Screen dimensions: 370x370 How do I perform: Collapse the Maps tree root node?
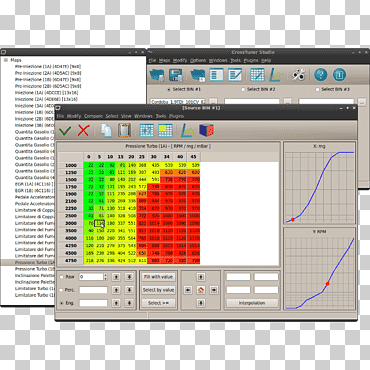click(x=6, y=60)
